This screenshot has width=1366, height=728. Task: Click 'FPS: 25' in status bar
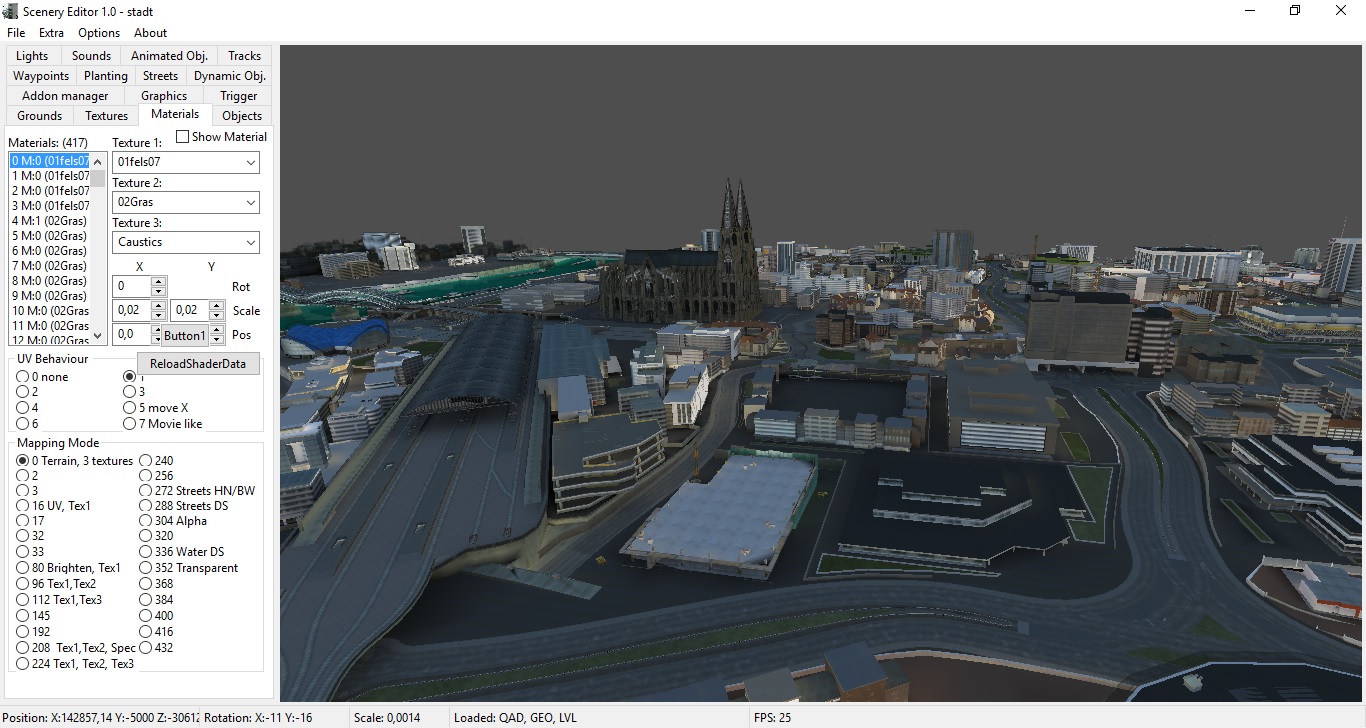pyautogui.click(x=772, y=718)
